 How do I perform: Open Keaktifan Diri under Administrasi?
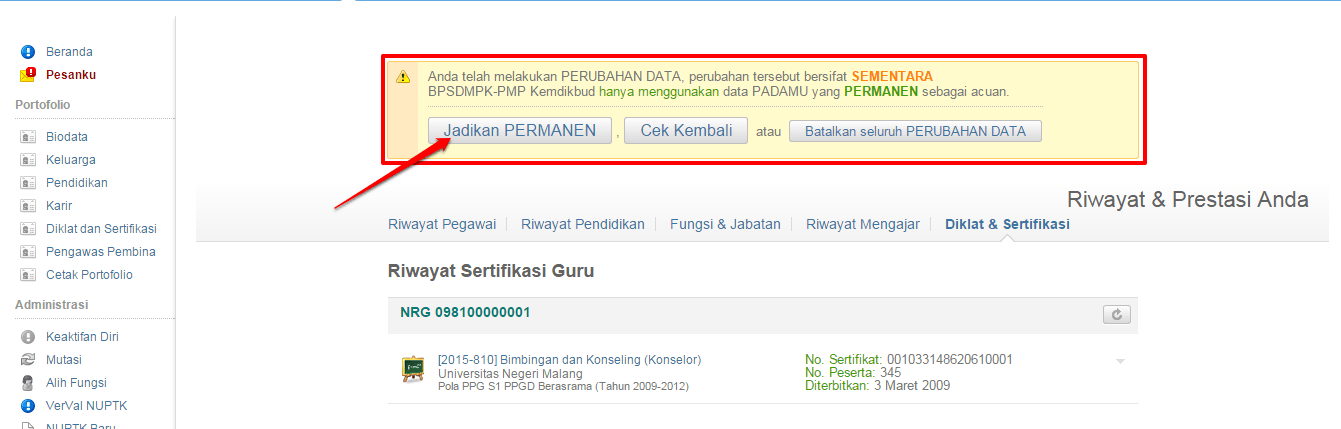(x=82, y=337)
